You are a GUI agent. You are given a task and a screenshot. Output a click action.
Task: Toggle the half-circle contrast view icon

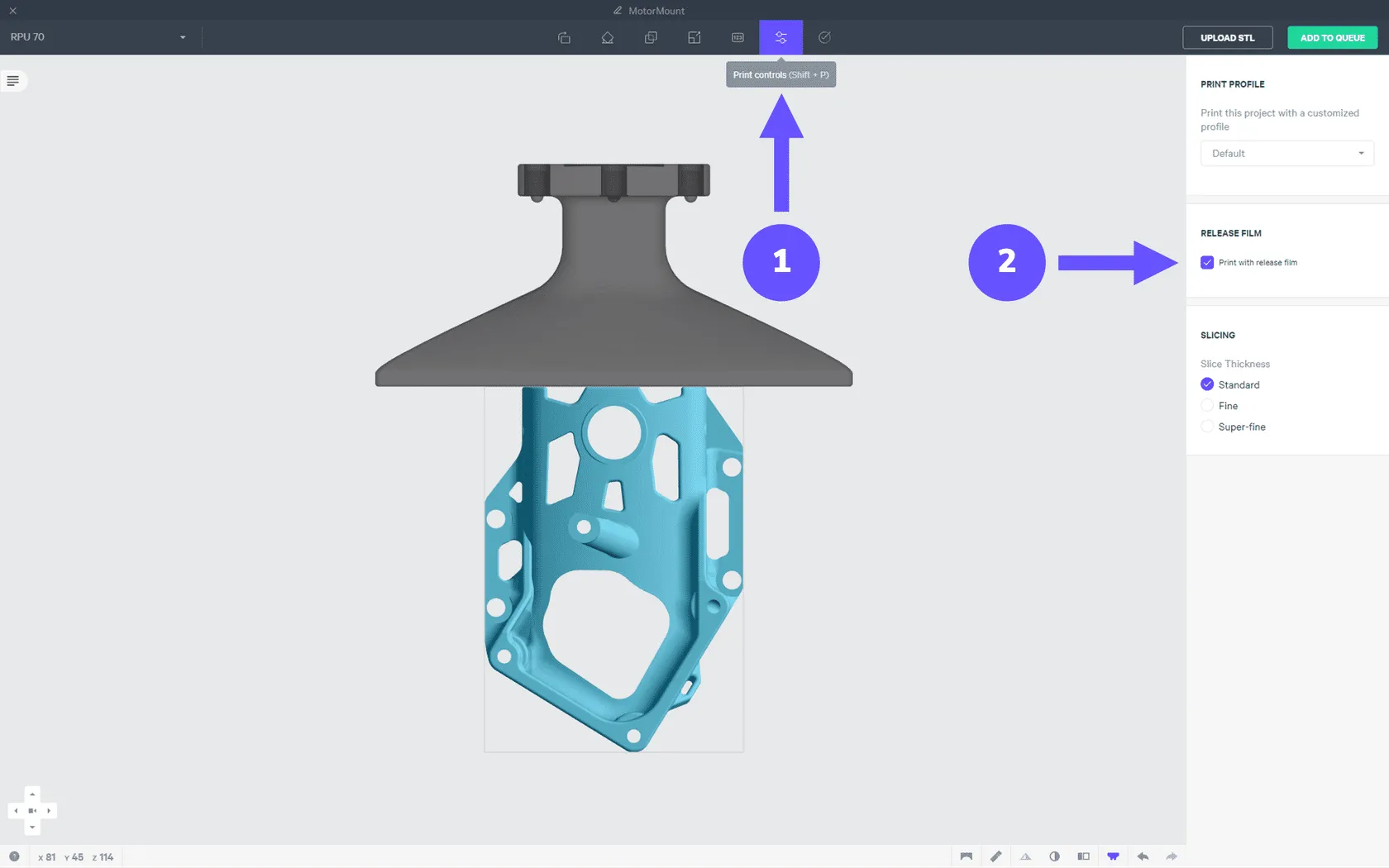(1054, 856)
